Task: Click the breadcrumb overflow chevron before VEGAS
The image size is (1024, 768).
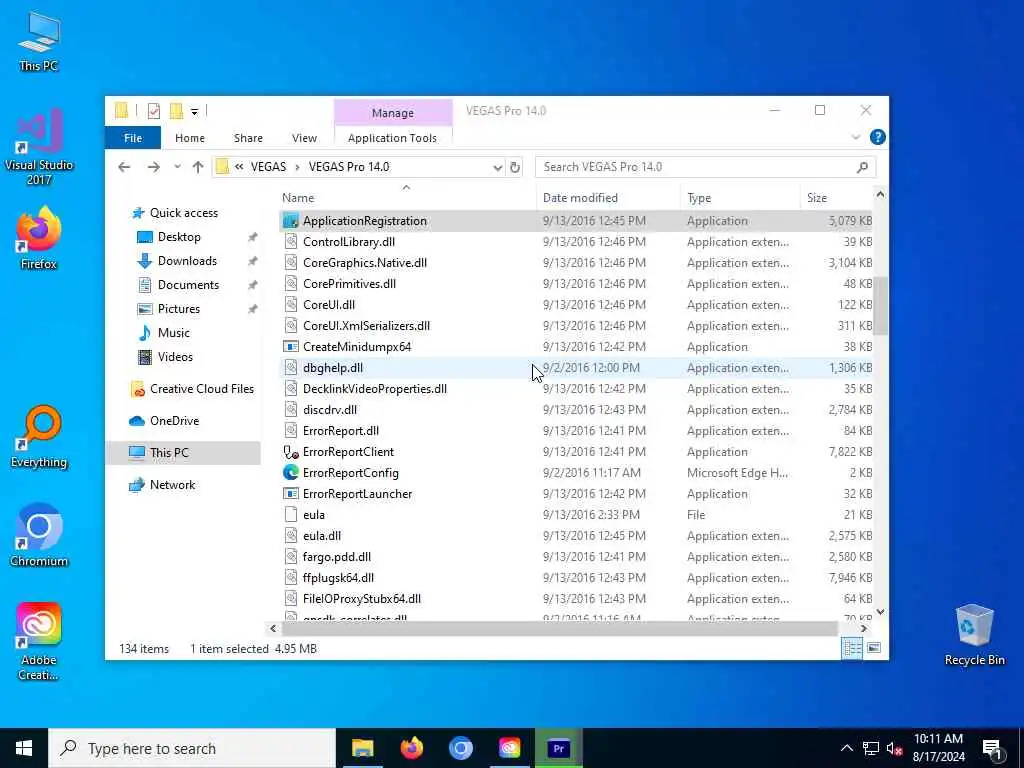Action: click(239, 167)
